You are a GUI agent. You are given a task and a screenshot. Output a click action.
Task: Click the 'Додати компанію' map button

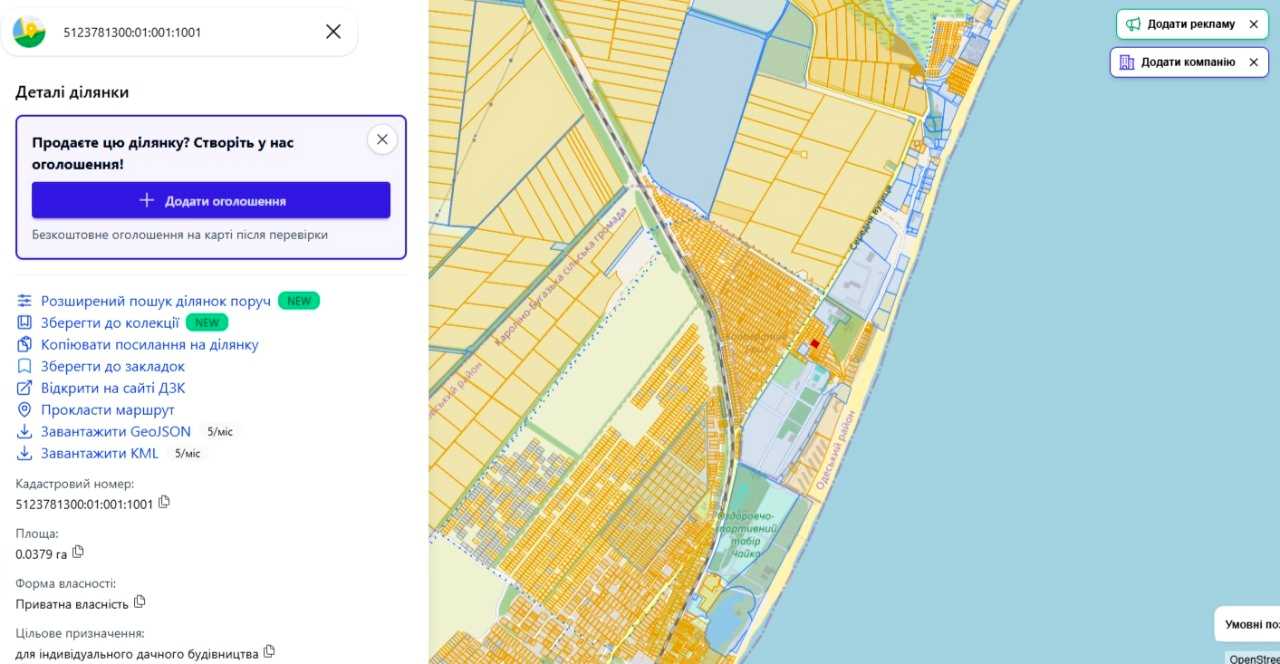tap(1190, 62)
